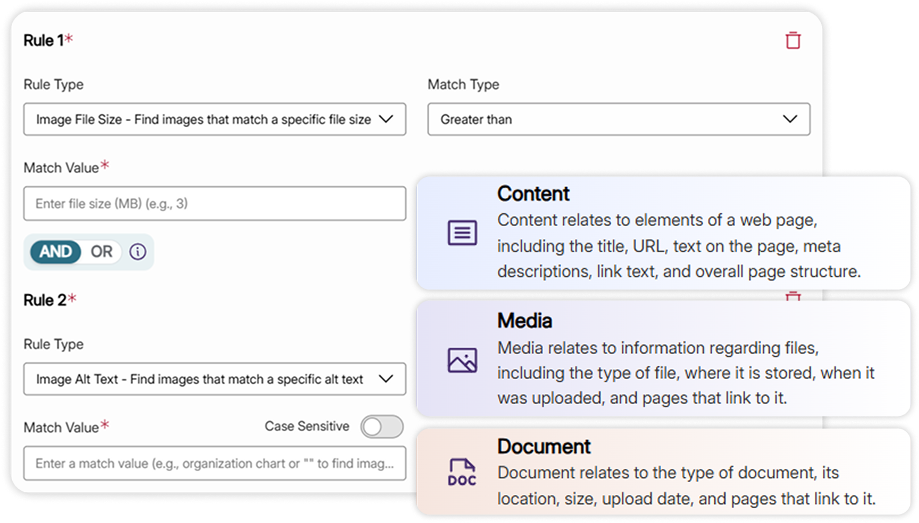Enable the Case Sensitive switch
919x523 pixels.
click(382, 427)
